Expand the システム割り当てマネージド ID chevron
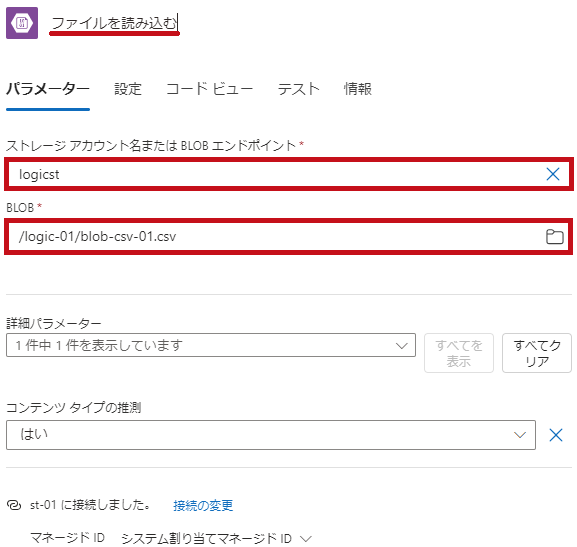 [x=306, y=539]
